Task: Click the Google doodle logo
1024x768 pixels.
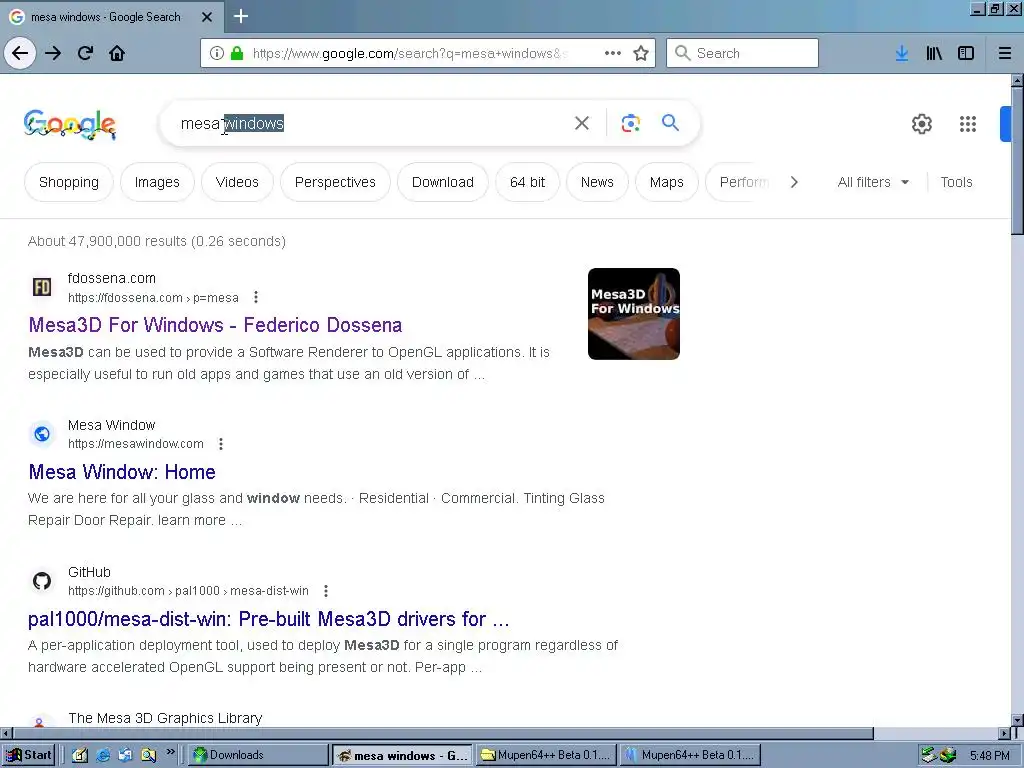Action: coord(70,124)
